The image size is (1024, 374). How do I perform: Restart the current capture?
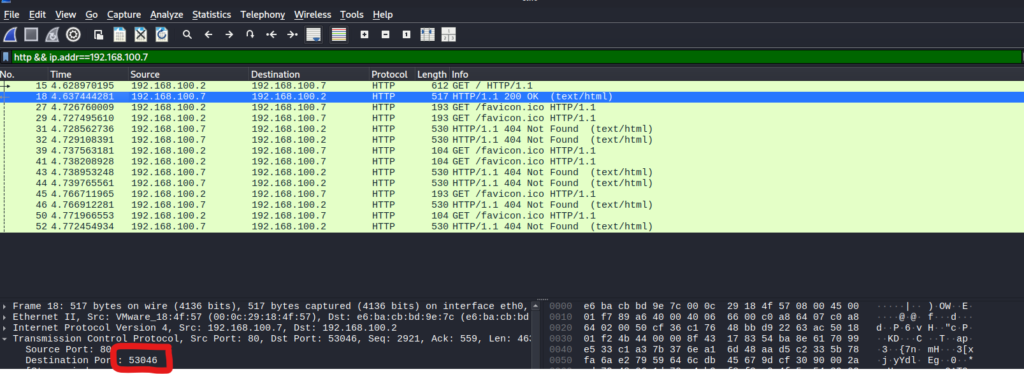coord(52,35)
